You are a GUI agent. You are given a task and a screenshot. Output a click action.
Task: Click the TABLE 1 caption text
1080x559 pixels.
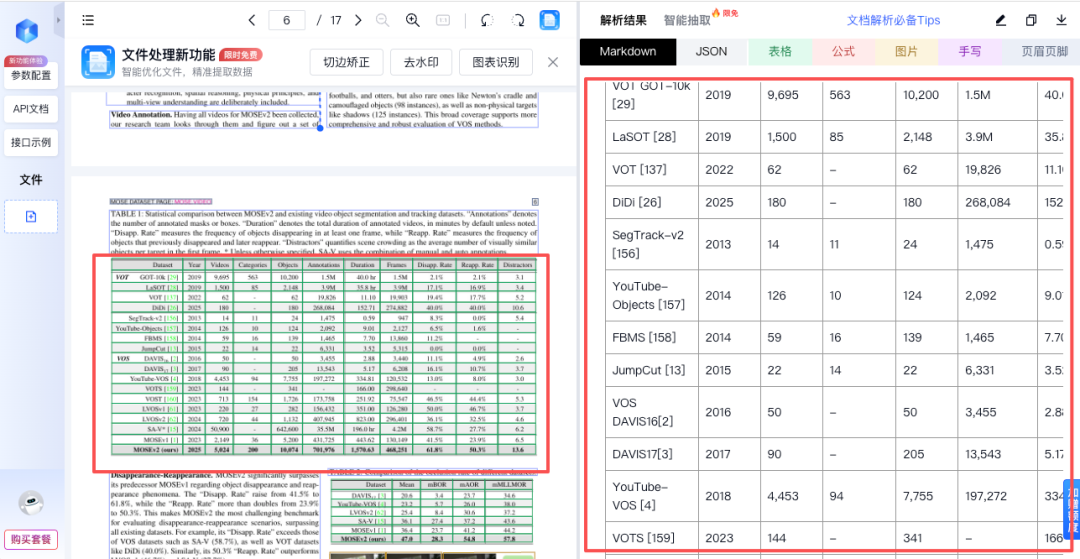click(323, 233)
